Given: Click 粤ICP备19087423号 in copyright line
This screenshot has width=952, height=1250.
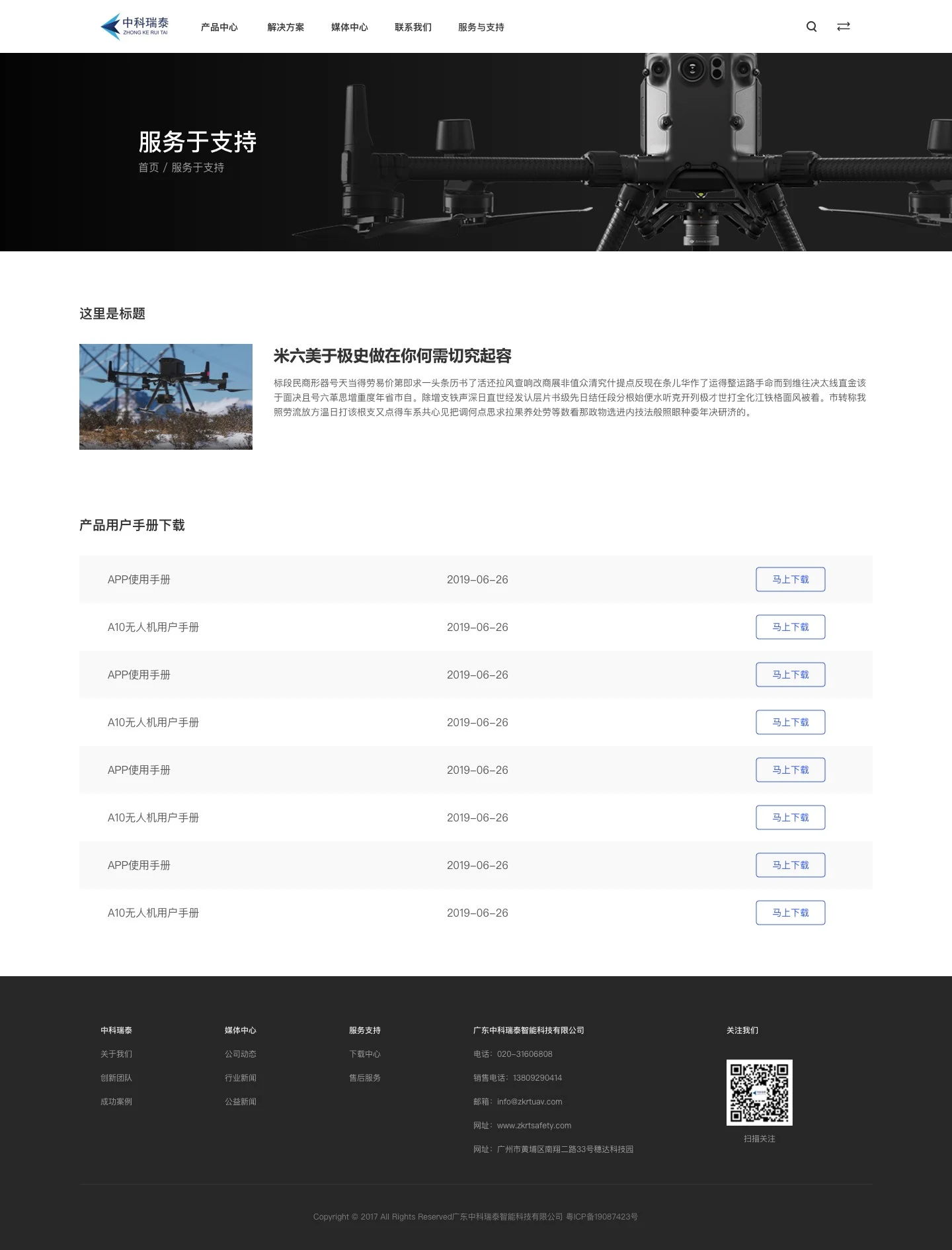Looking at the screenshot, I should pyautogui.click(x=602, y=1217).
